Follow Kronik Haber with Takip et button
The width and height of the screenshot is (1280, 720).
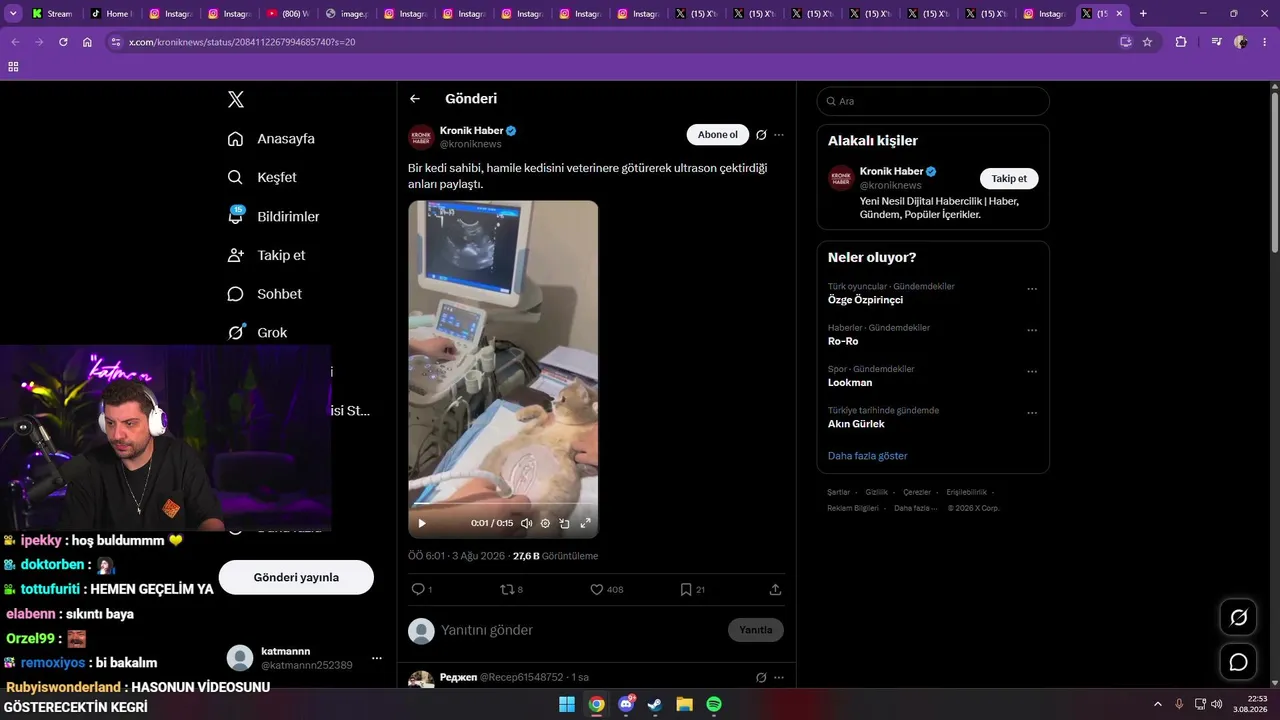[1009, 178]
